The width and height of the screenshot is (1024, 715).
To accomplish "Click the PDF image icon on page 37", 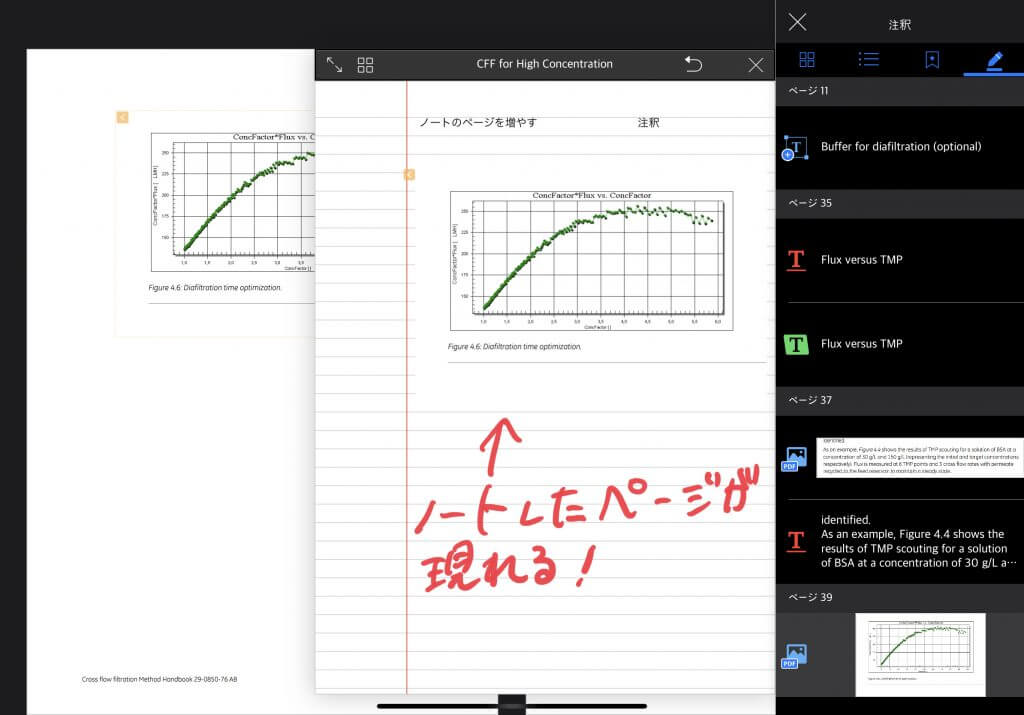I will 794,459.
